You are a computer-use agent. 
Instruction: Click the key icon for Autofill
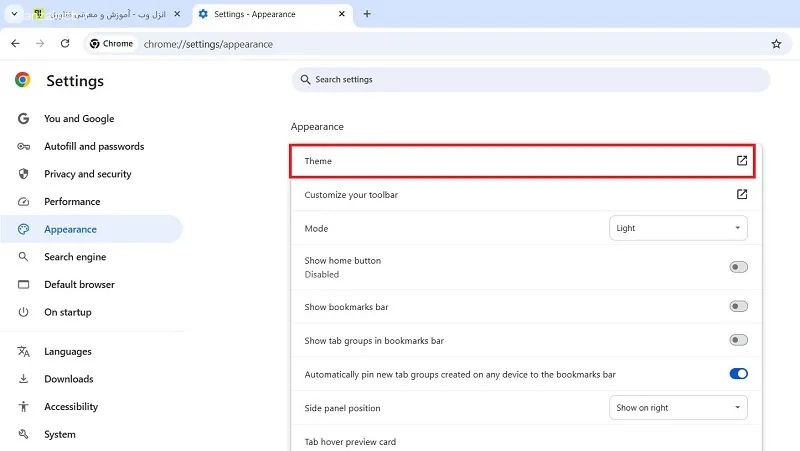23,146
